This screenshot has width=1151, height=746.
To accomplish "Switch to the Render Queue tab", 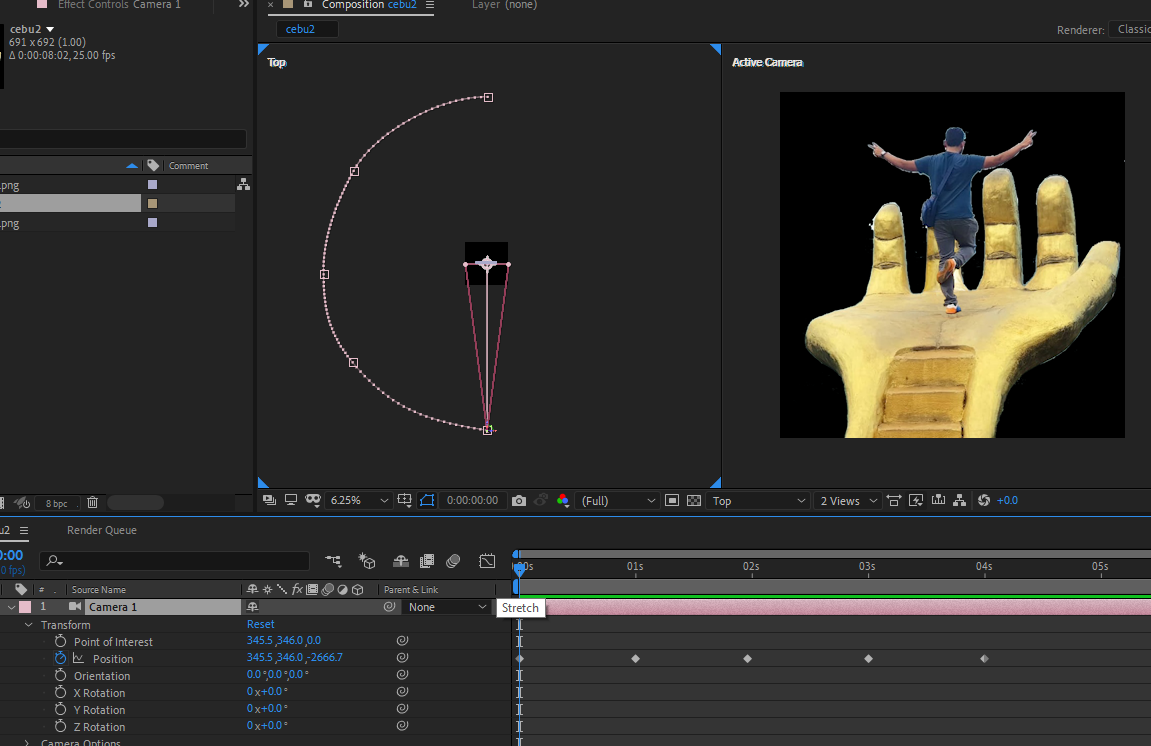I will pyautogui.click(x=101, y=530).
